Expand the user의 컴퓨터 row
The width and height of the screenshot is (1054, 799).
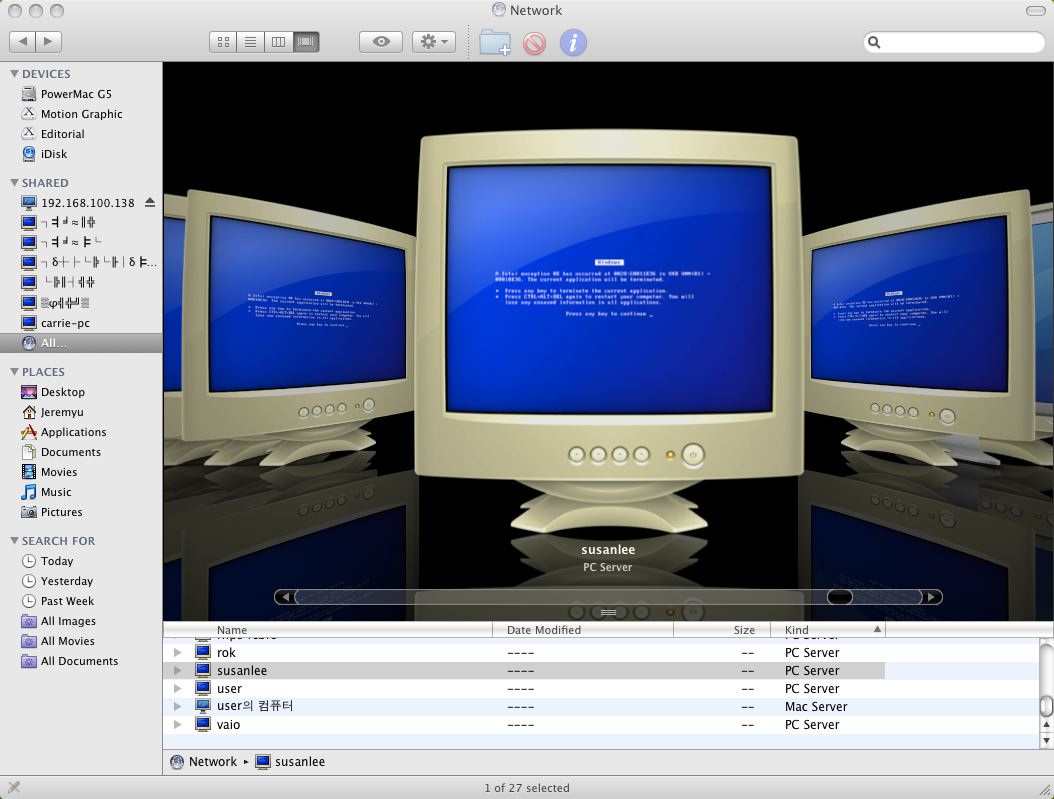[177, 706]
